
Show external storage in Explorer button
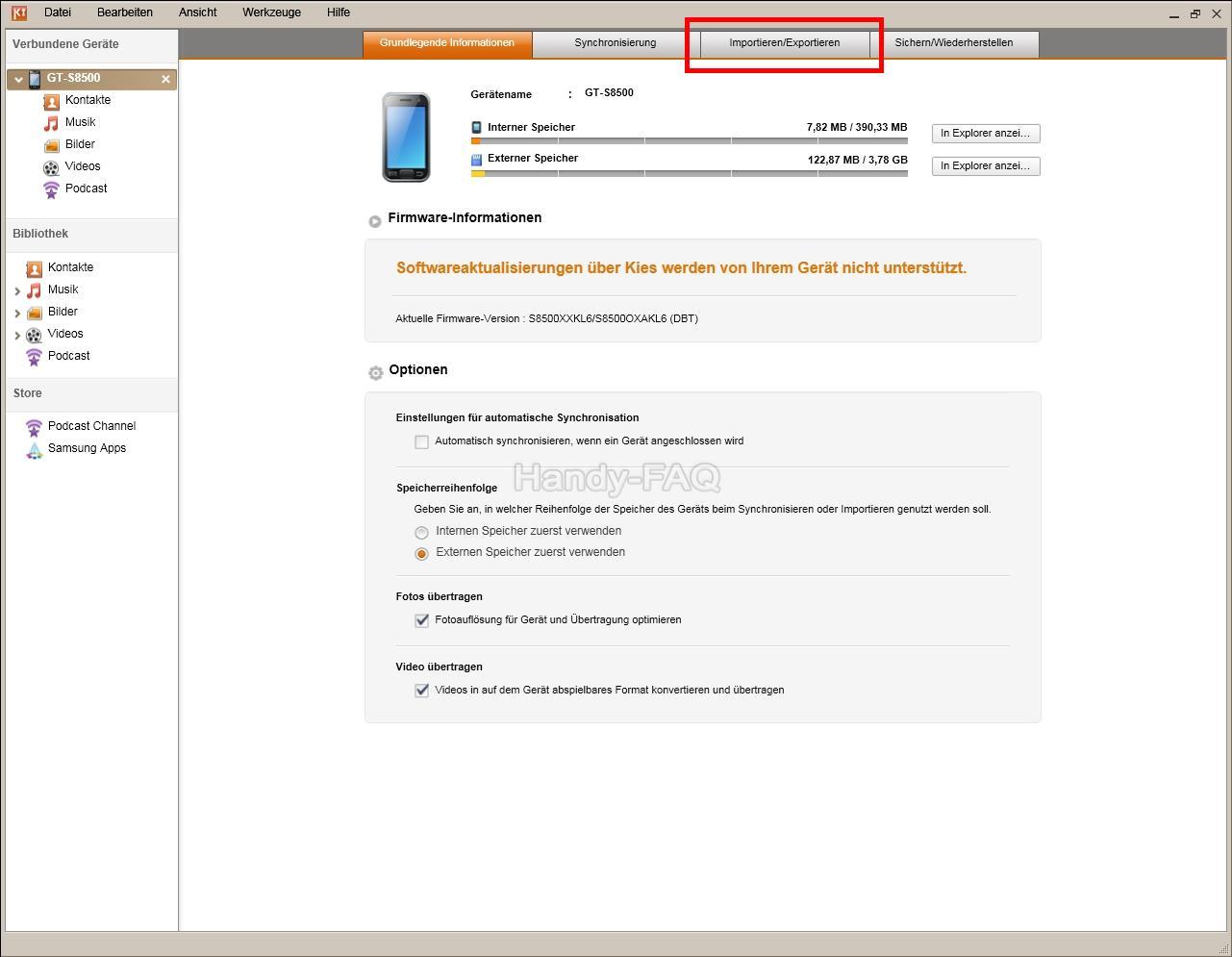click(986, 166)
